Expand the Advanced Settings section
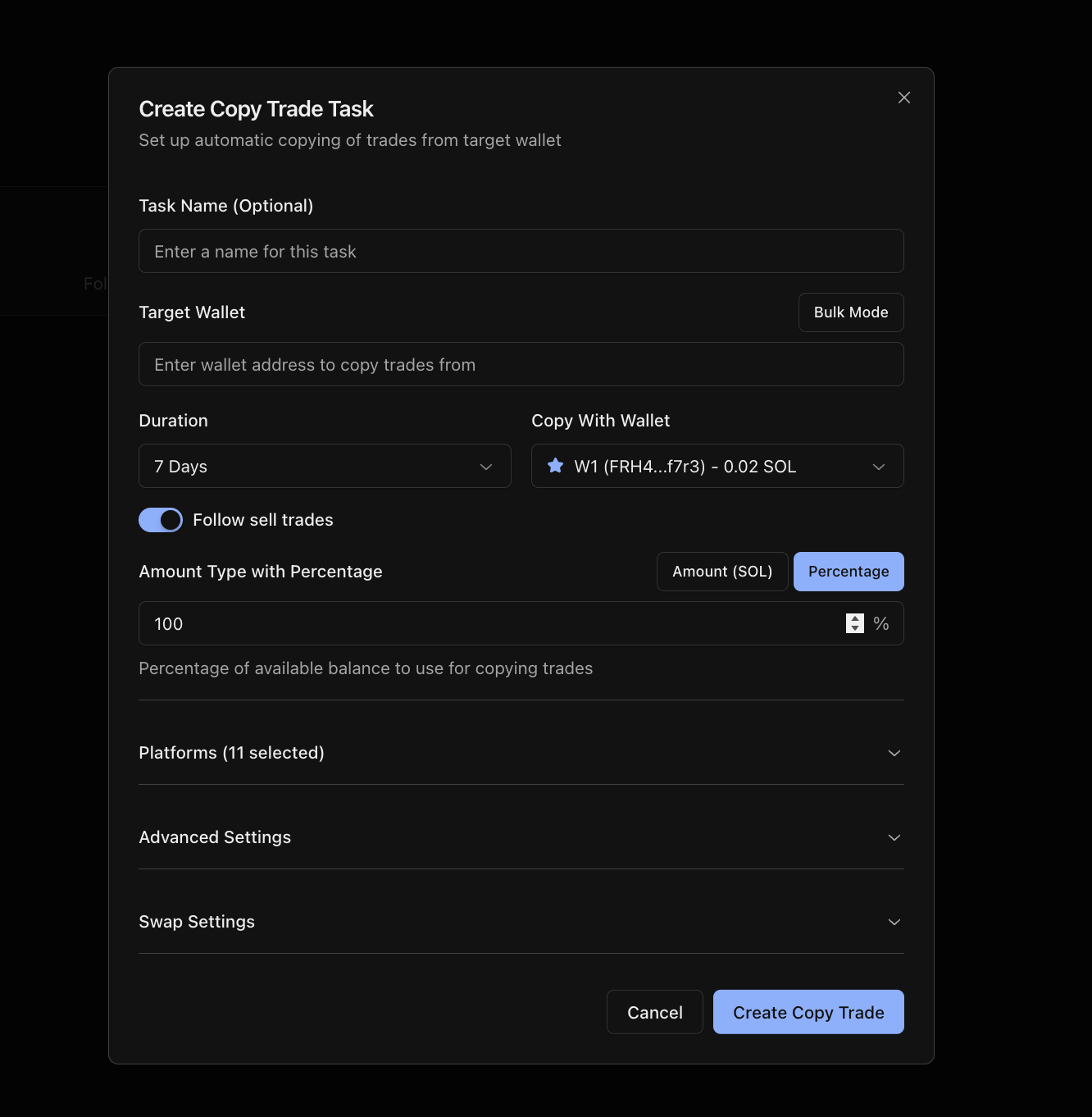 (x=521, y=837)
